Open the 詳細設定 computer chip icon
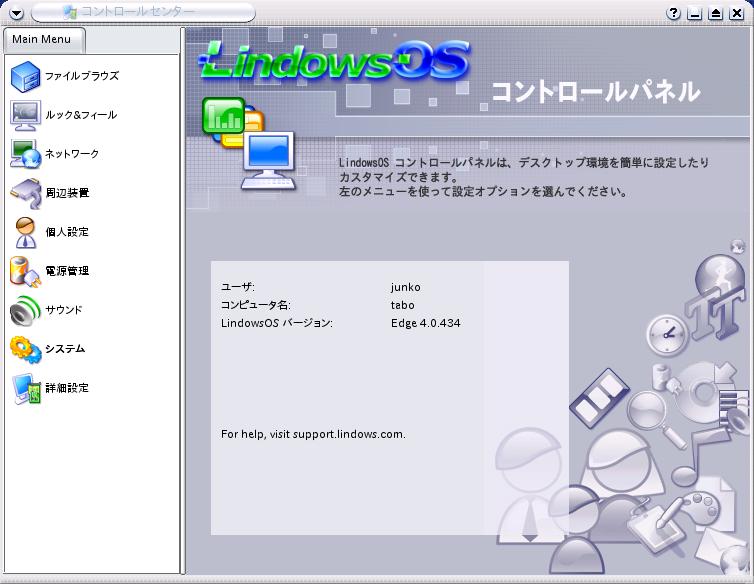This screenshot has width=754, height=584. [x=26, y=389]
